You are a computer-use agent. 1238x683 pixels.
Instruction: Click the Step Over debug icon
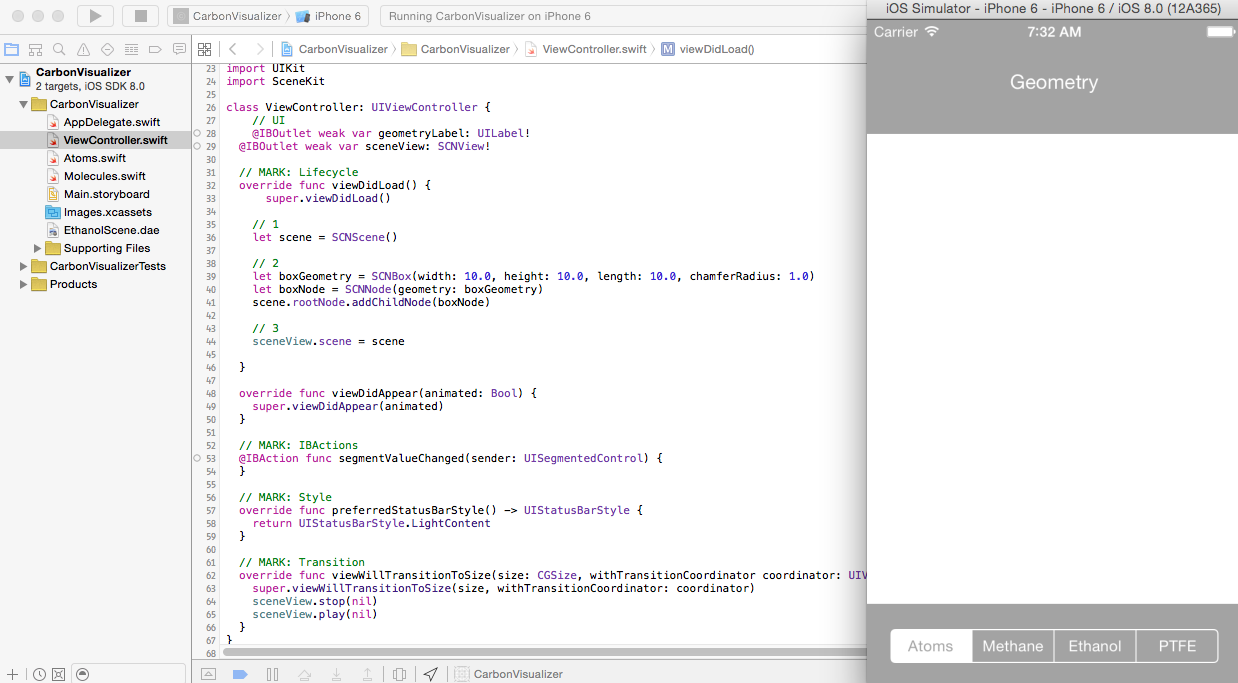tap(305, 674)
